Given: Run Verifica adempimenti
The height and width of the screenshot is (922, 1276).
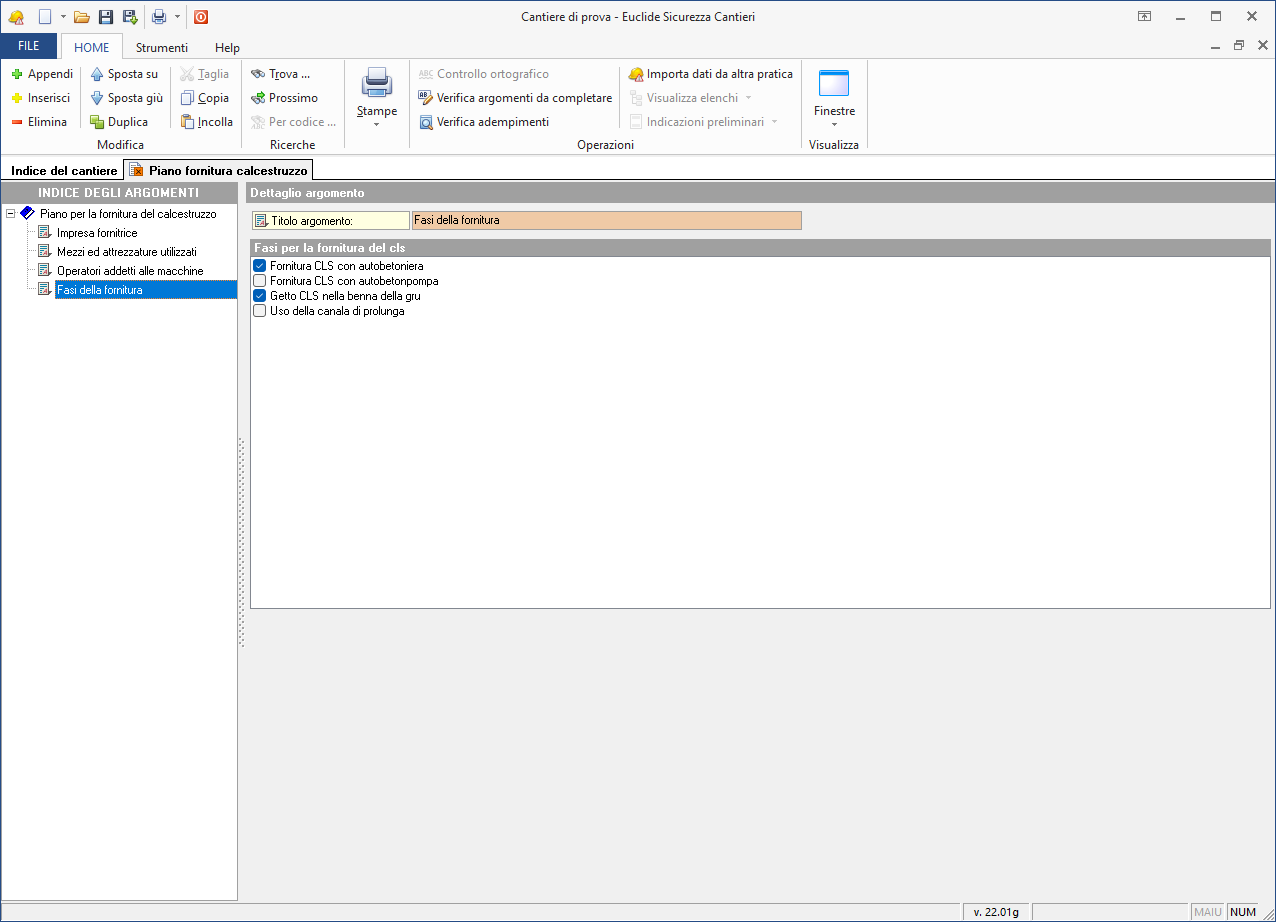Looking at the screenshot, I should pyautogui.click(x=484, y=122).
